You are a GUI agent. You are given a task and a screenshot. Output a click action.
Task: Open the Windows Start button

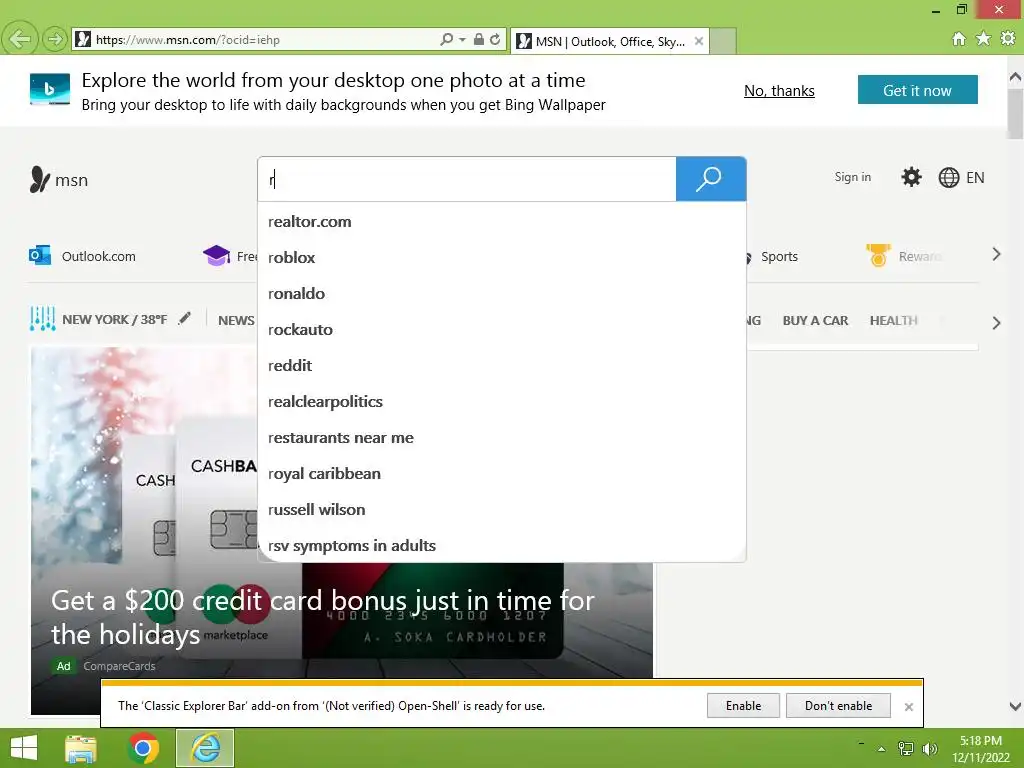[24, 748]
